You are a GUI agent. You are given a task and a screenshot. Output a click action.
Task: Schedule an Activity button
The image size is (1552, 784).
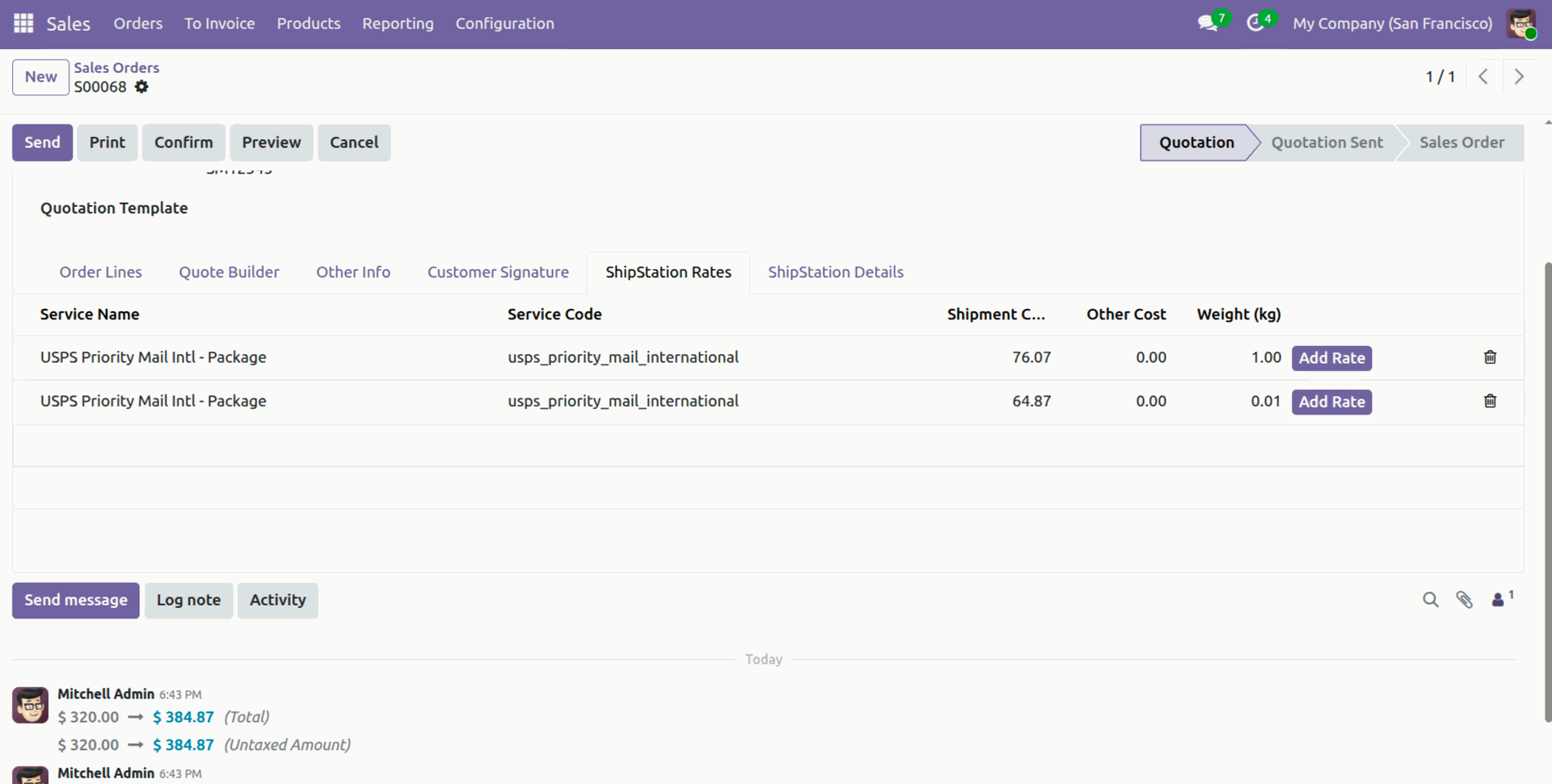click(277, 601)
